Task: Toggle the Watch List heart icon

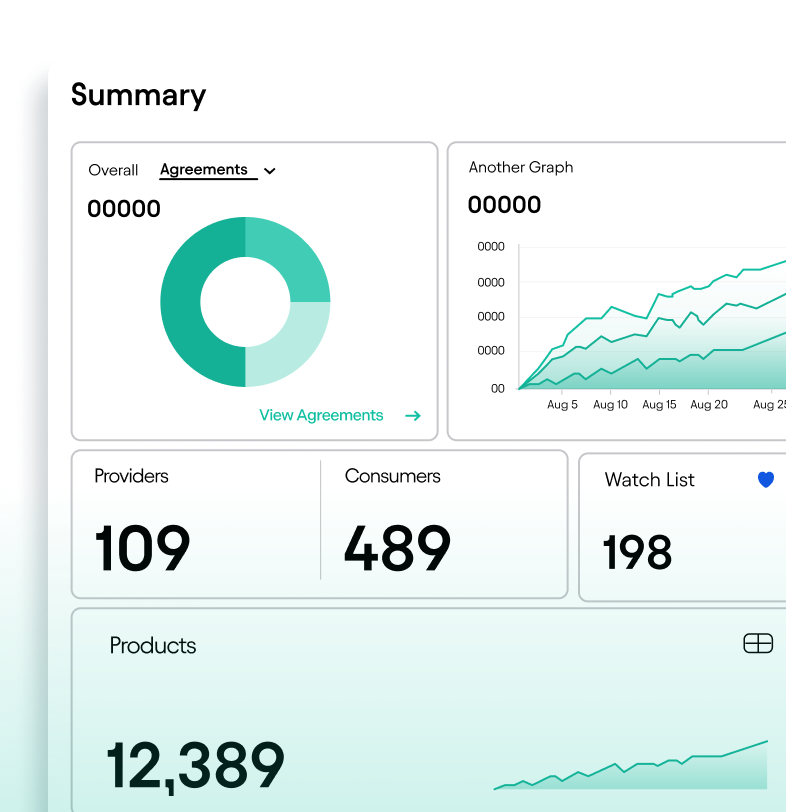Action: pyautogui.click(x=766, y=480)
